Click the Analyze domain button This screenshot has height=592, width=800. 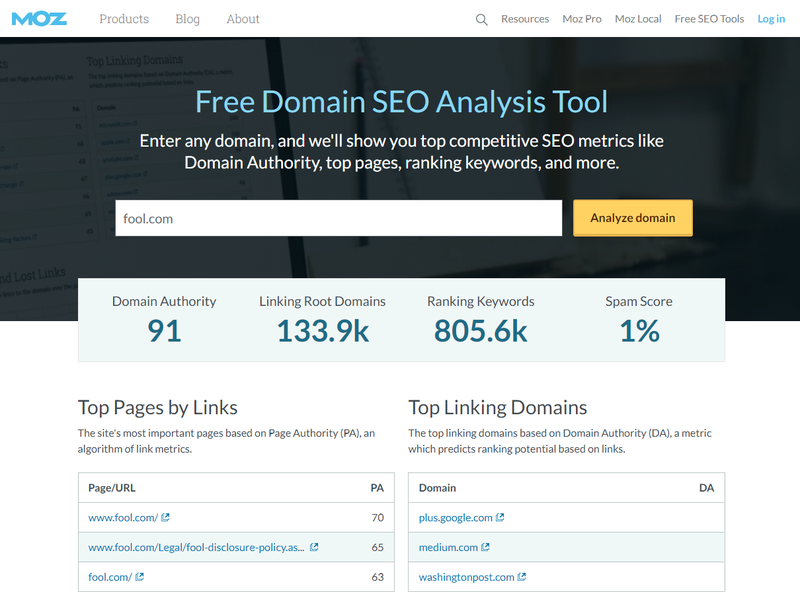coord(633,218)
